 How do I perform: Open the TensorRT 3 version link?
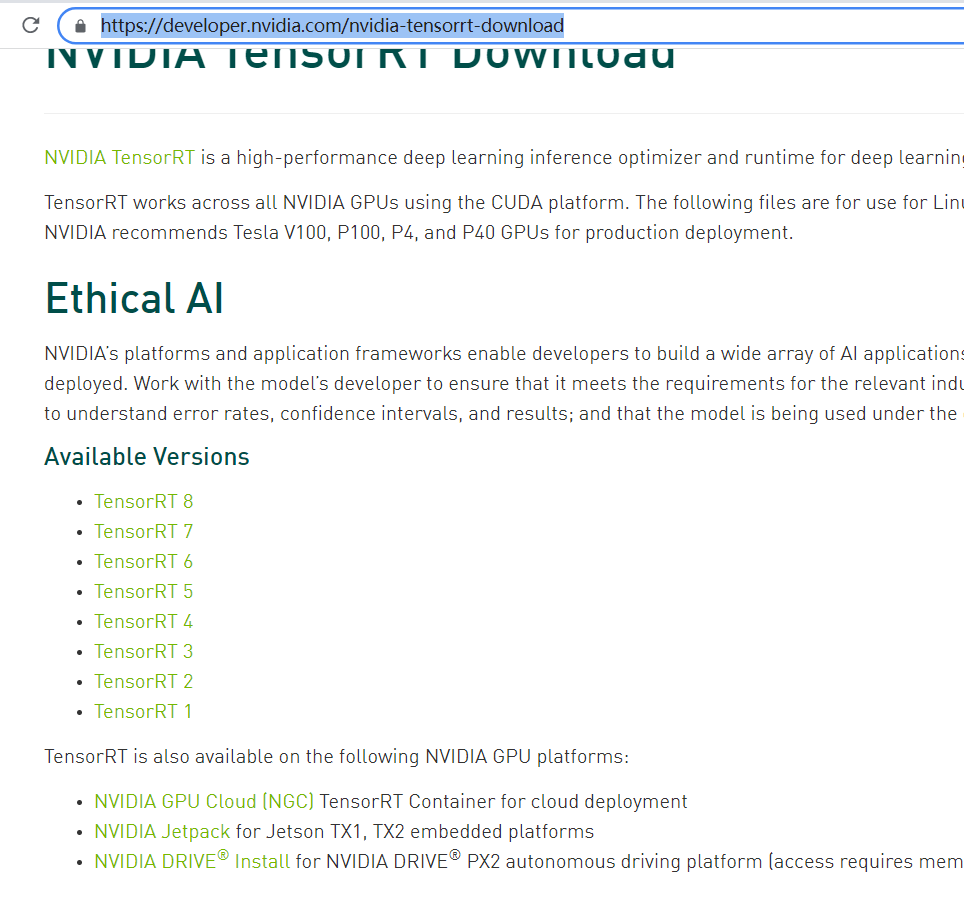144,651
